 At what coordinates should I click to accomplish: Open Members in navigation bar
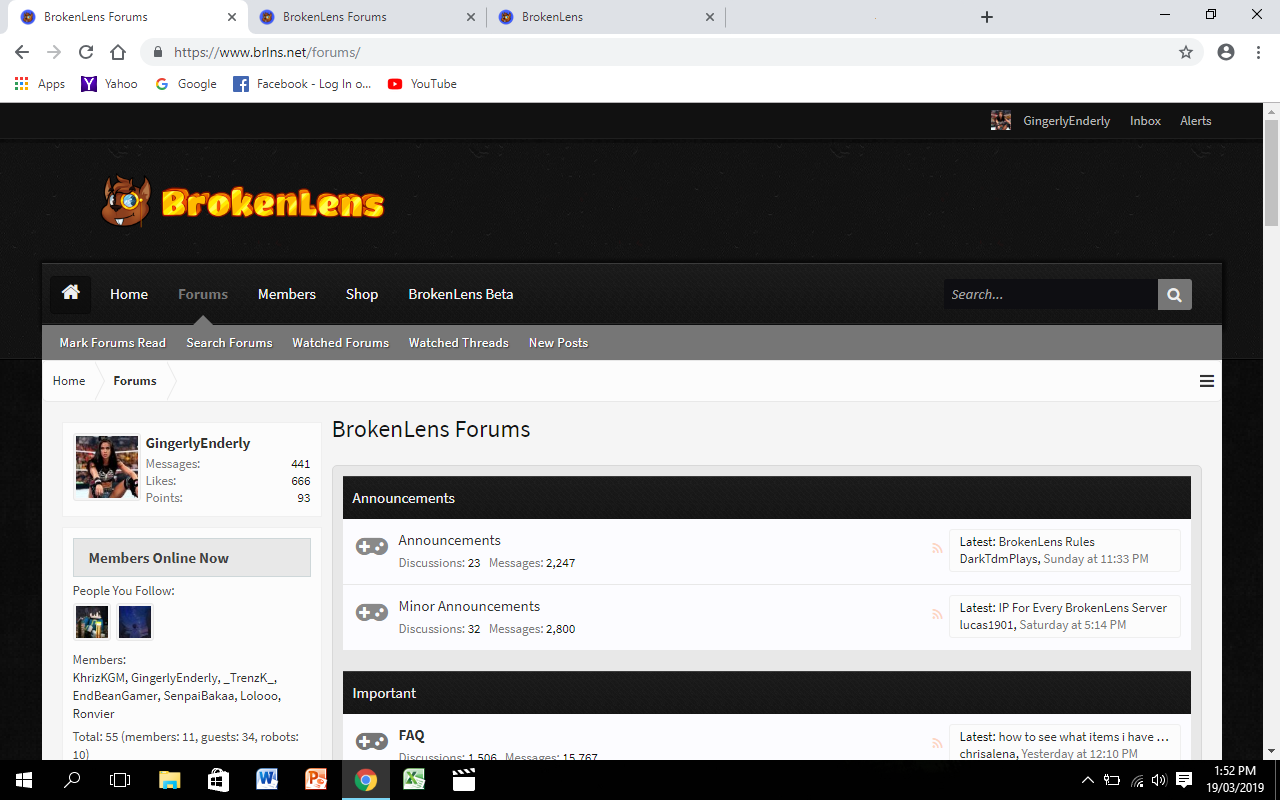287,294
